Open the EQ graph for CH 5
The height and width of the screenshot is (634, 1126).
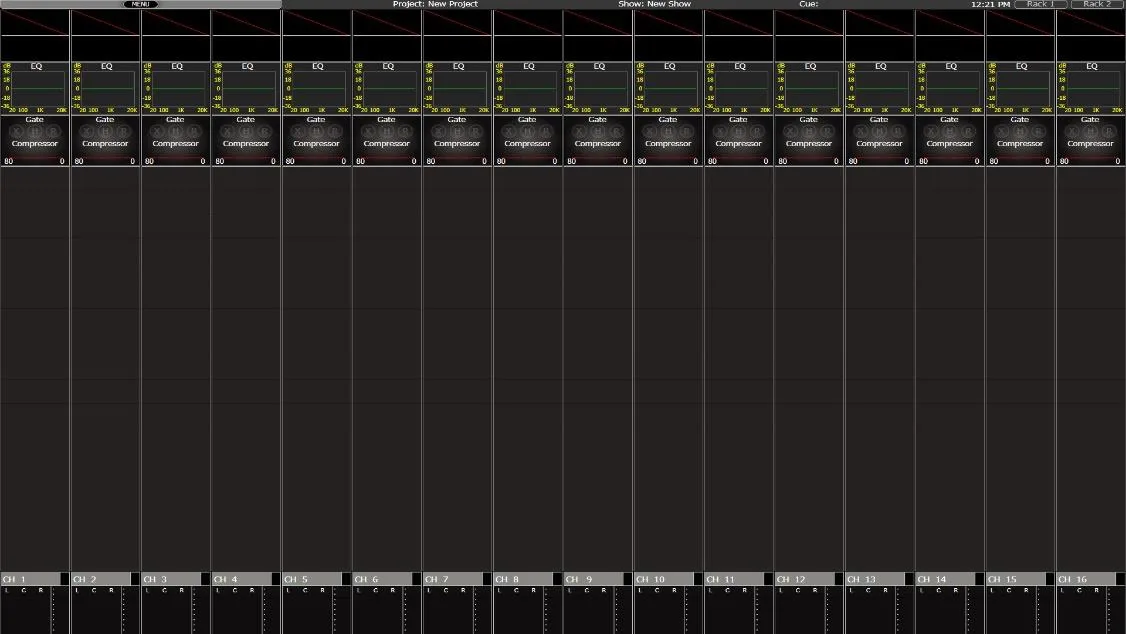(x=316, y=88)
